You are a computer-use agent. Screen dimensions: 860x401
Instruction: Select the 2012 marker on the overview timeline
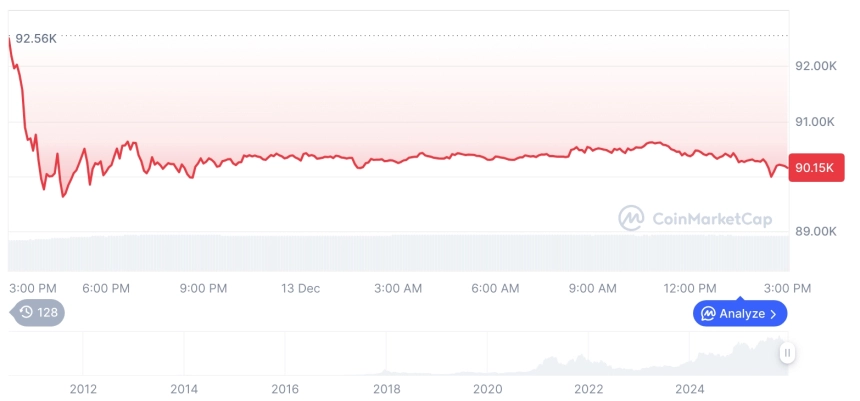coord(83,389)
